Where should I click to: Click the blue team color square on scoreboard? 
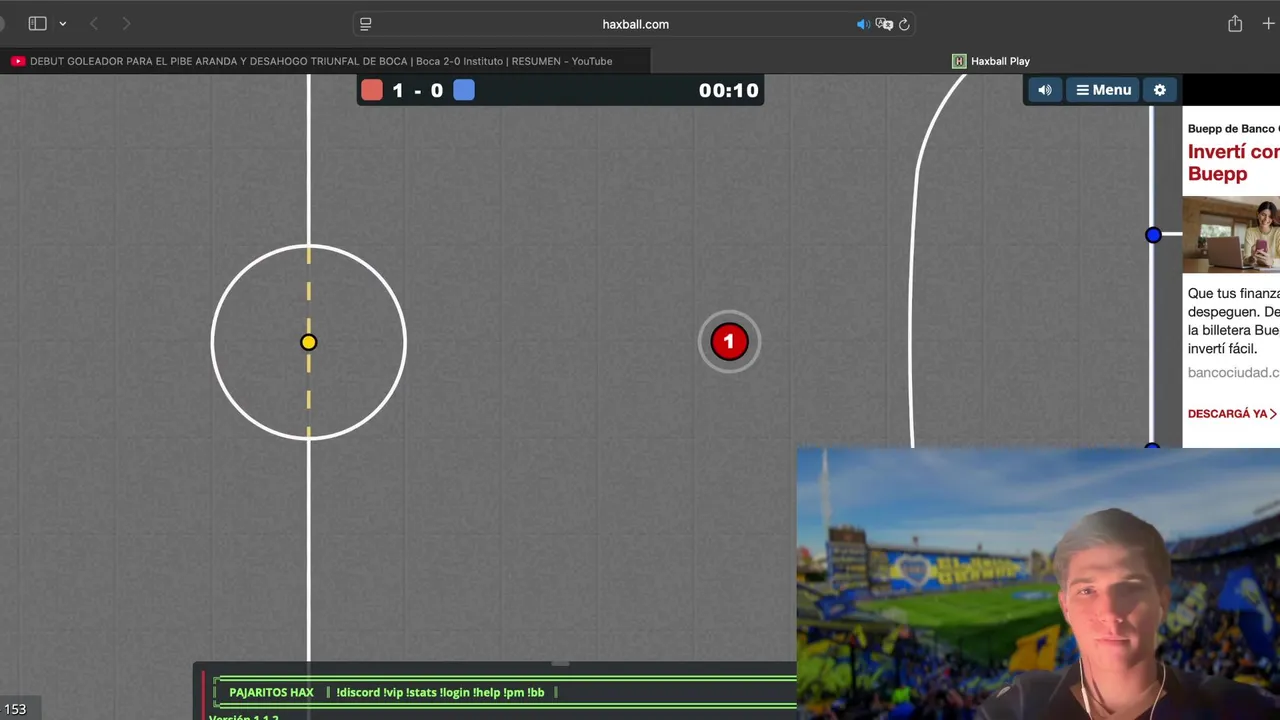pos(464,90)
